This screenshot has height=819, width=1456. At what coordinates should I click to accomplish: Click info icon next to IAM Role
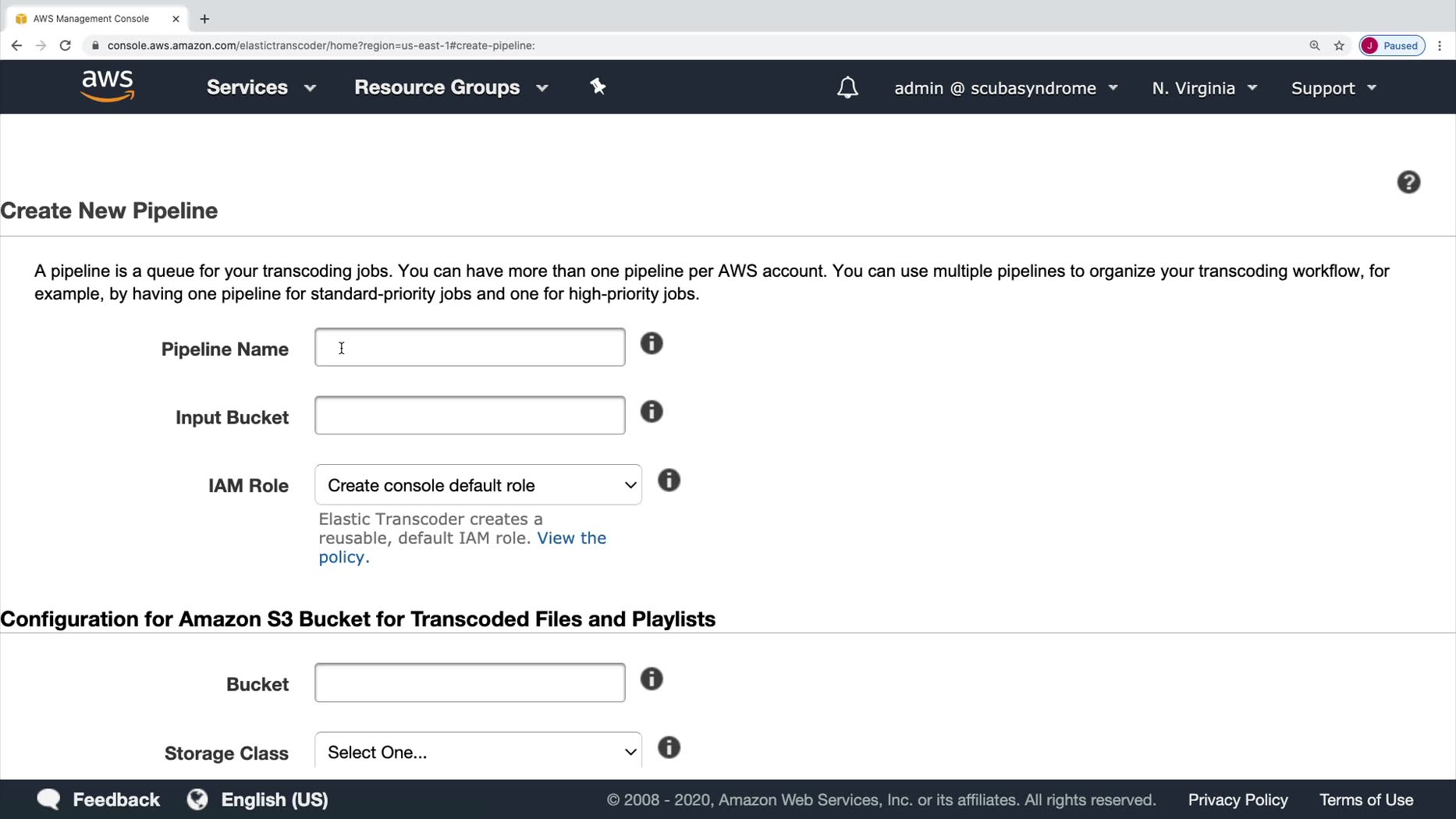[x=669, y=480]
